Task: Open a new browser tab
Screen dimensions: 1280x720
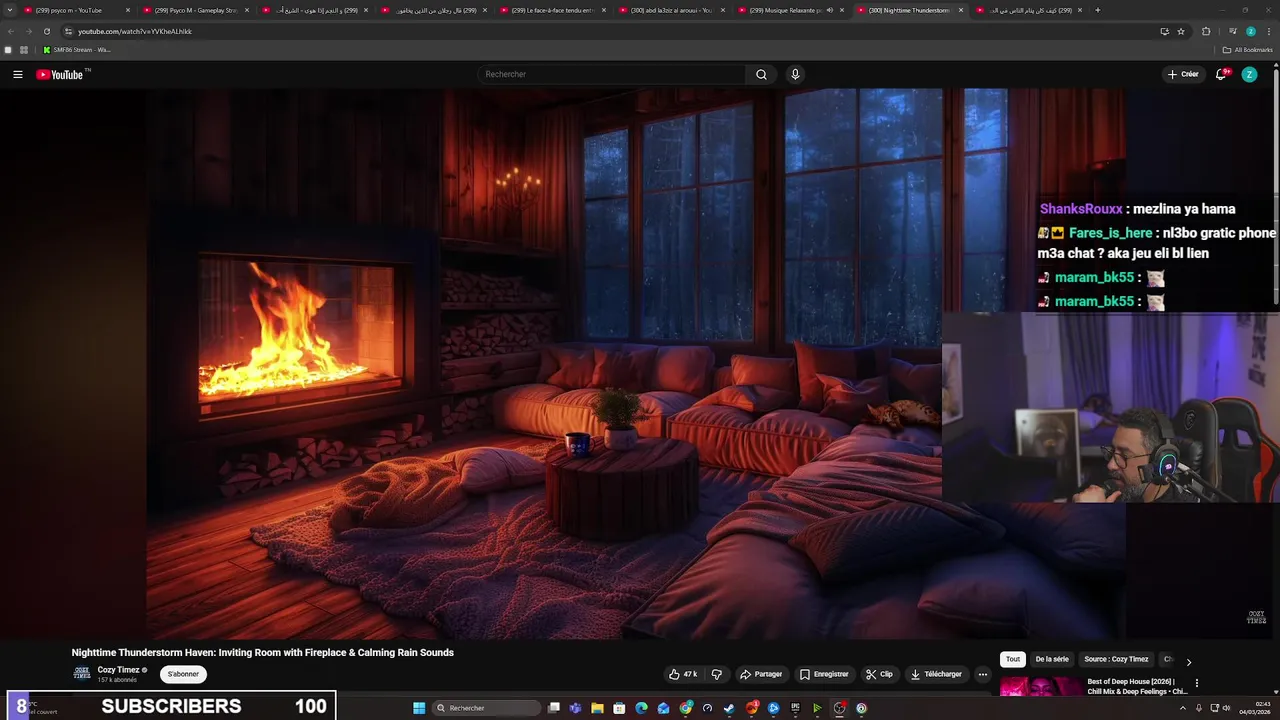Action: pyautogui.click(x=1097, y=10)
